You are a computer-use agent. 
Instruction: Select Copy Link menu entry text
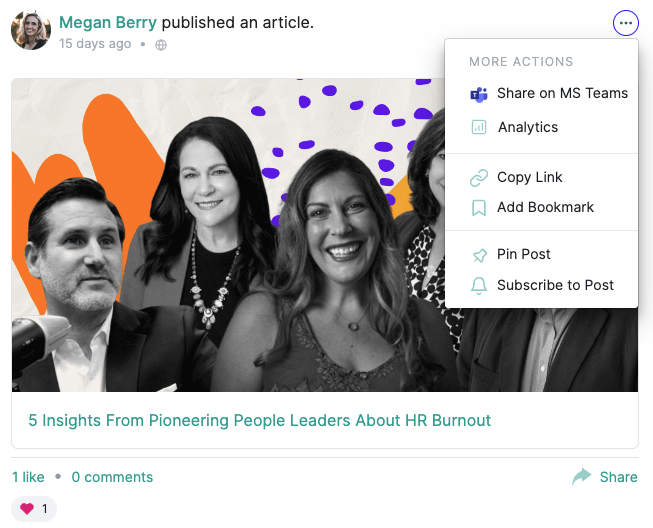pyautogui.click(x=529, y=177)
